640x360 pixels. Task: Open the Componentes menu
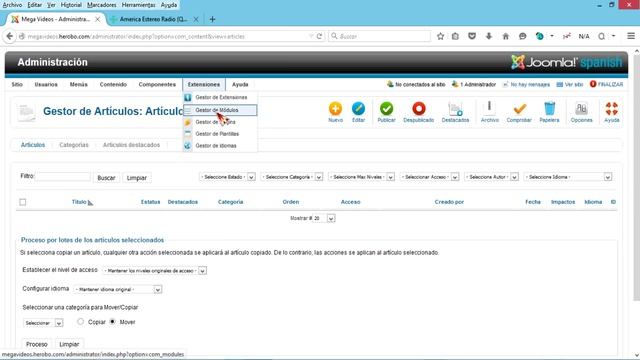[157, 84]
